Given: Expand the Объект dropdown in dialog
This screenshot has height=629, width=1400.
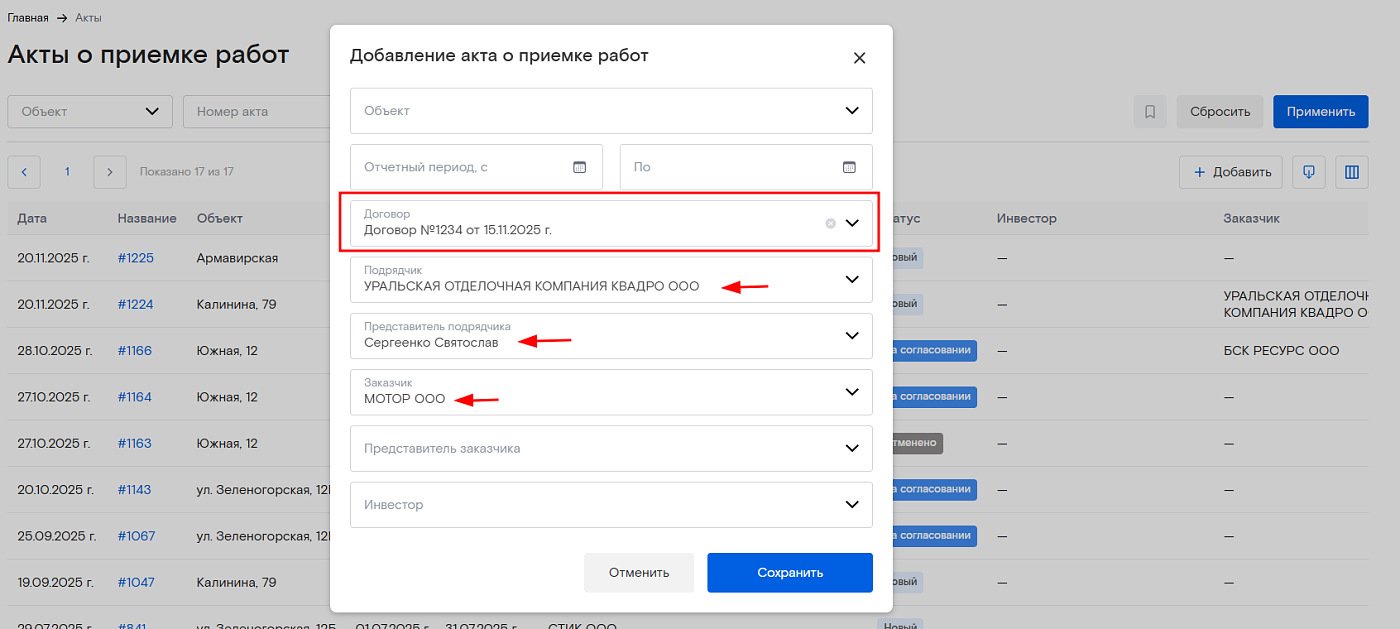Looking at the screenshot, I should pyautogui.click(x=851, y=111).
